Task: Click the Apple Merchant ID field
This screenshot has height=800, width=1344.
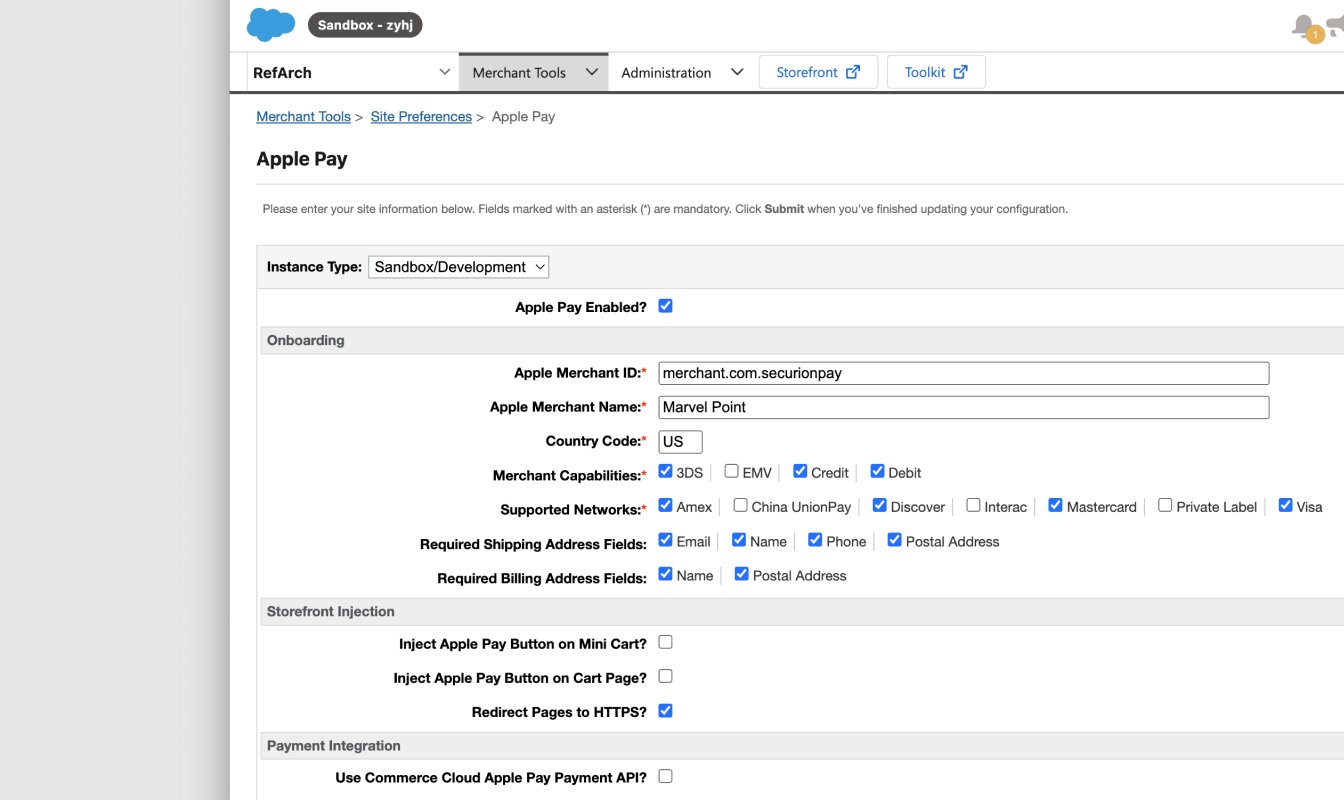Action: coord(964,373)
